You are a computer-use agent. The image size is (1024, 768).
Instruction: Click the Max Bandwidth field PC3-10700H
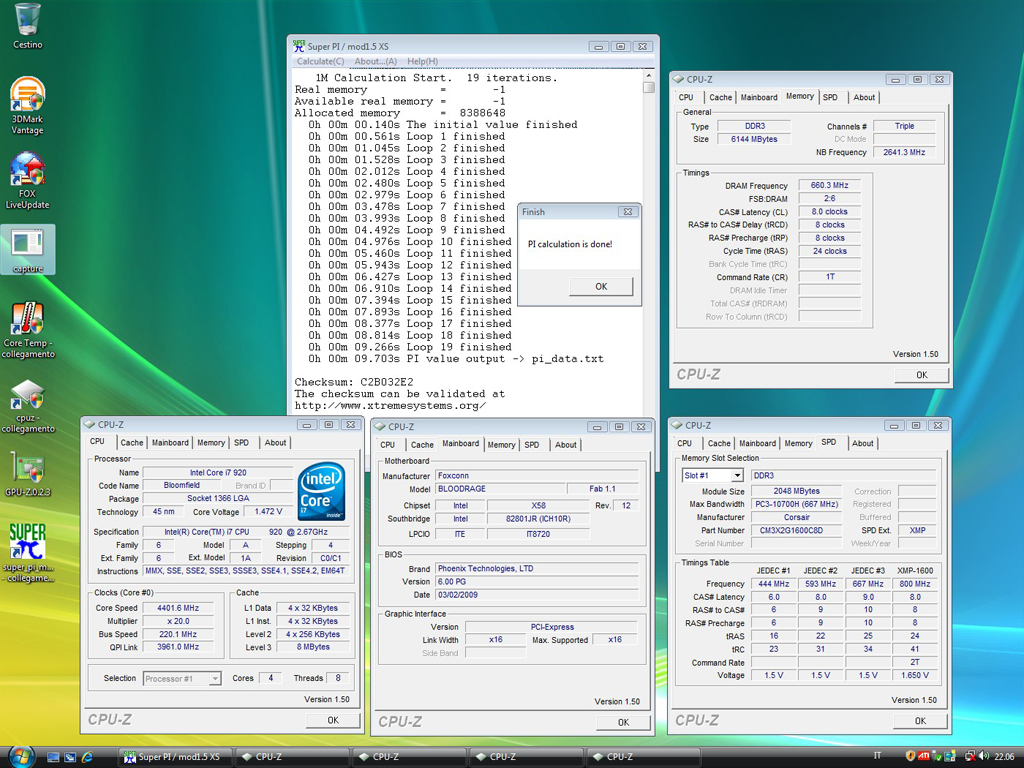(x=797, y=504)
